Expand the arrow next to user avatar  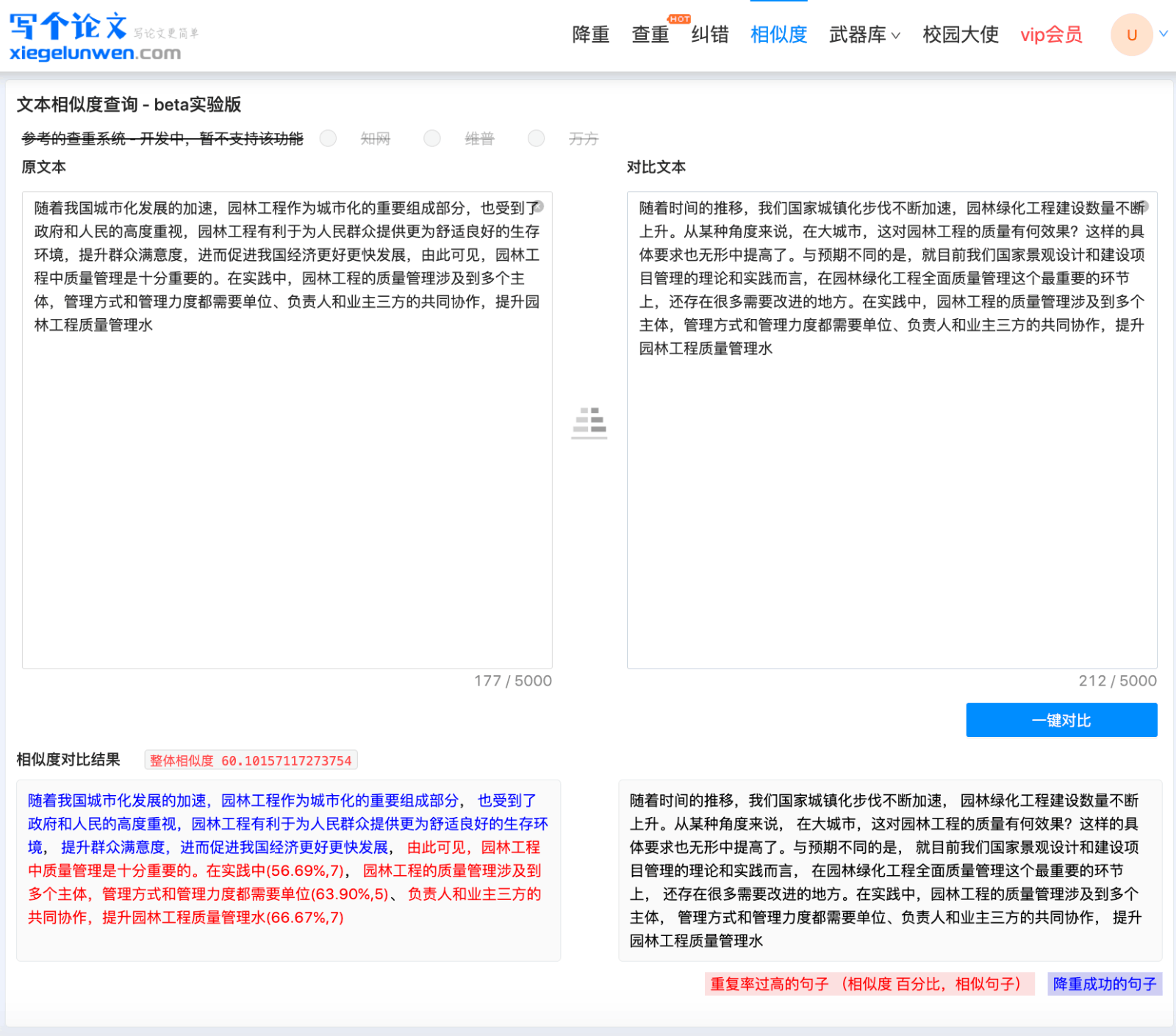(x=1164, y=33)
